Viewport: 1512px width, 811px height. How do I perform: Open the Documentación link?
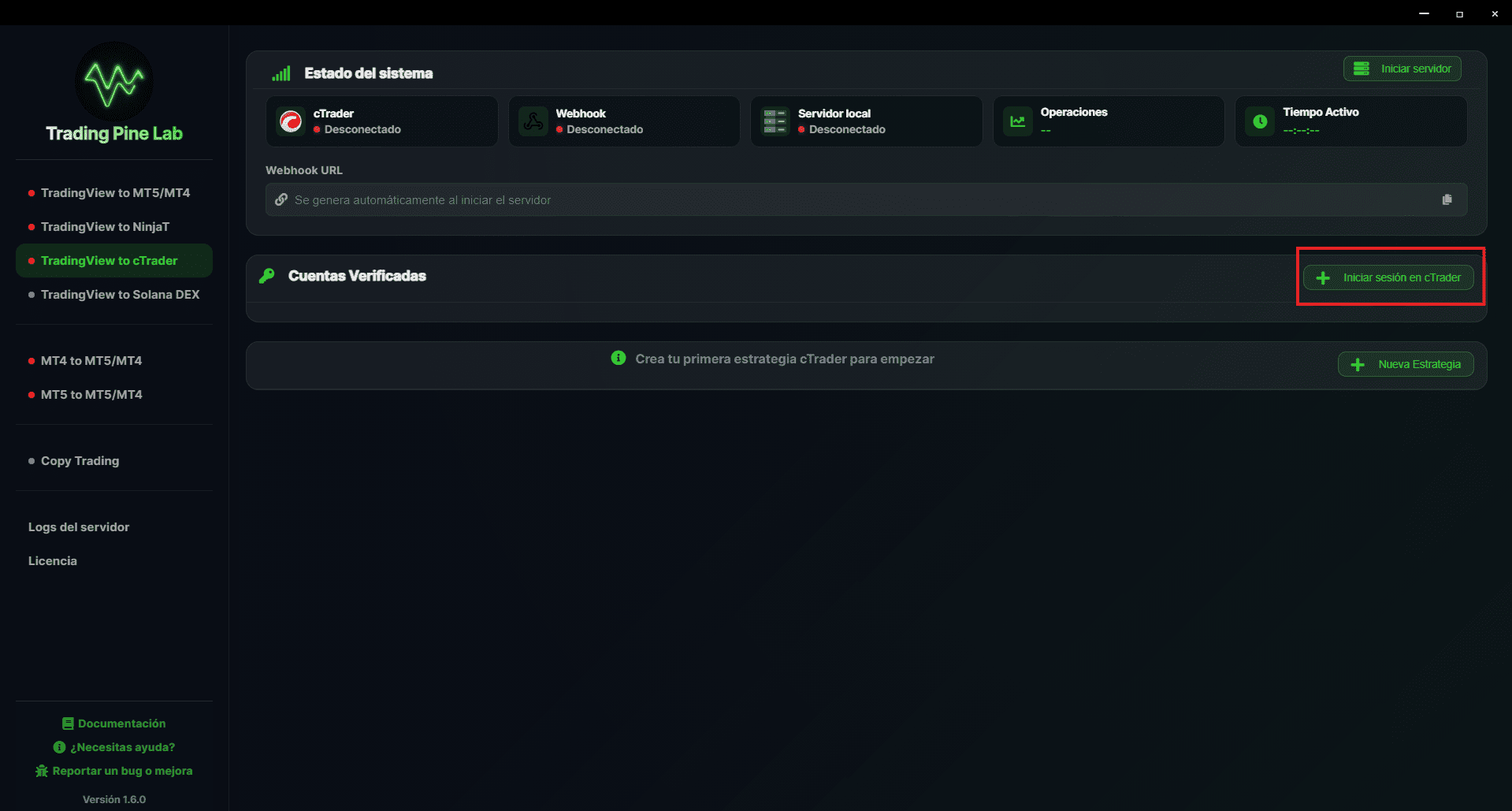click(x=113, y=723)
